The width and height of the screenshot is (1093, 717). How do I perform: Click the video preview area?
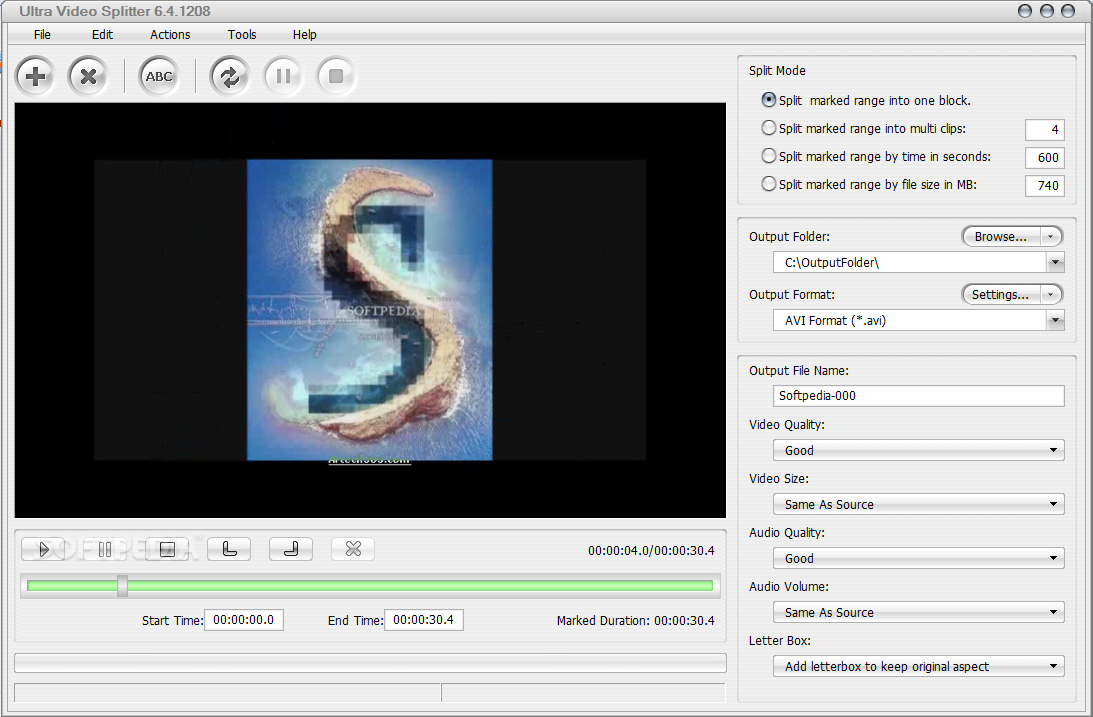[x=370, y=310]
